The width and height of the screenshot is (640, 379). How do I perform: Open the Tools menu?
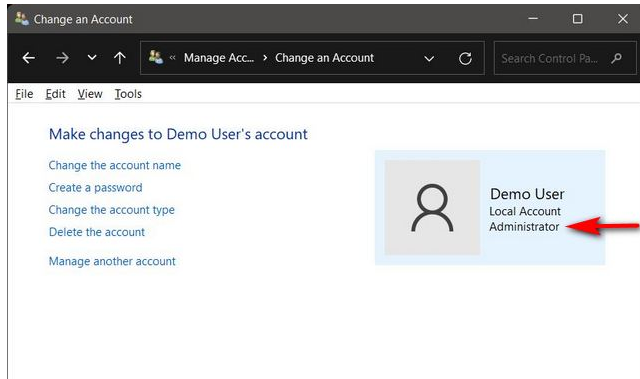(x=128, y=94)
